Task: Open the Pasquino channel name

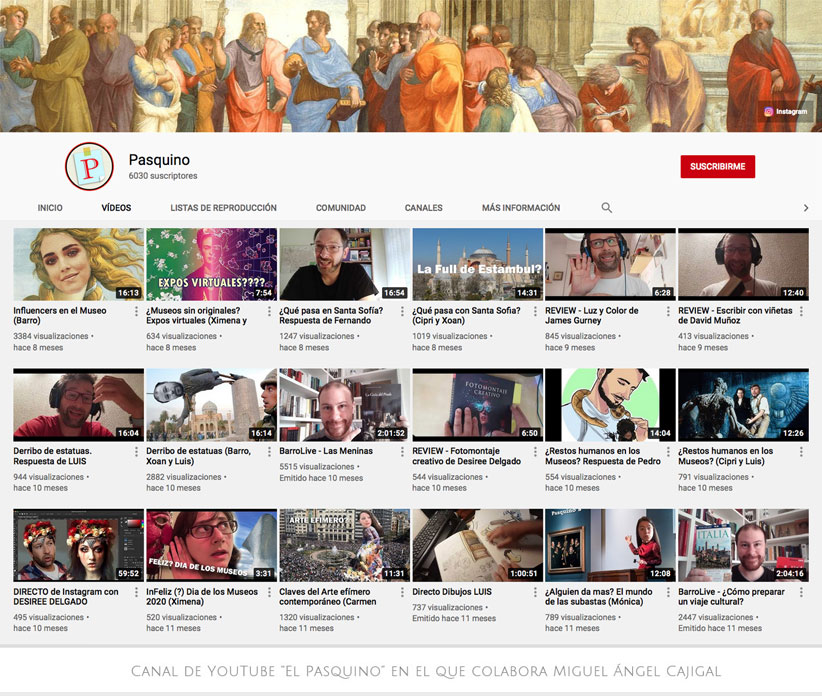Action: tap(159, 160)
